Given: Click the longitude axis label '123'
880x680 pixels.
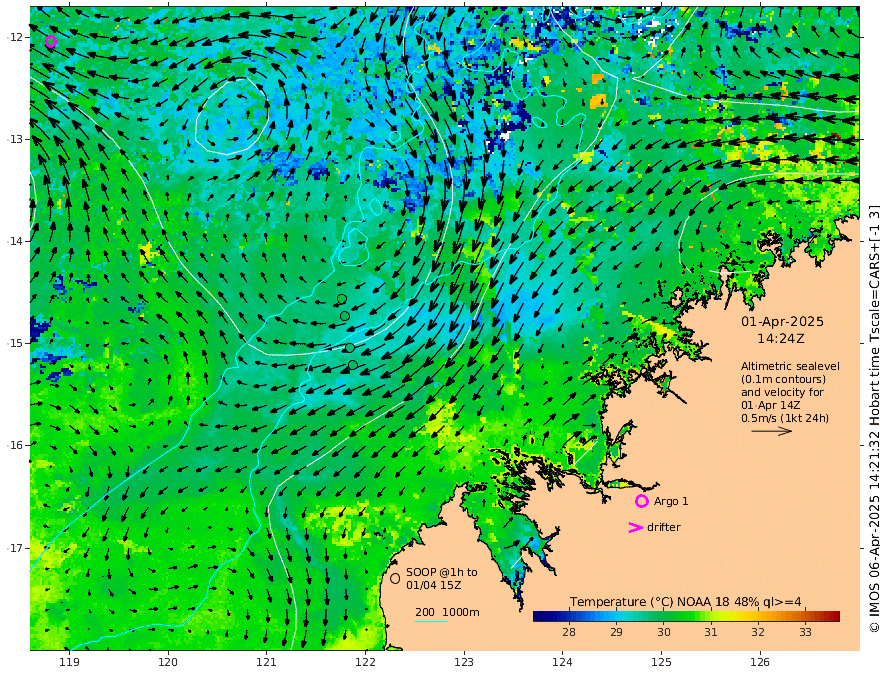Looking at the screenshot, I should point(464,662).
